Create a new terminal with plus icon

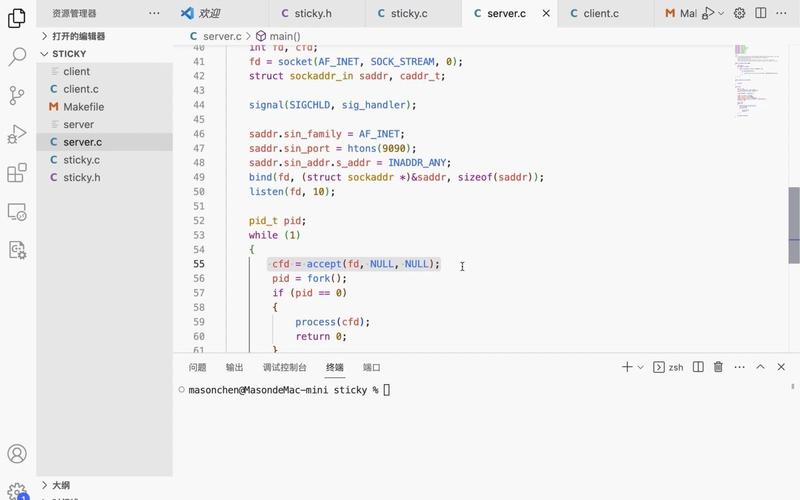tap(627, 367)
